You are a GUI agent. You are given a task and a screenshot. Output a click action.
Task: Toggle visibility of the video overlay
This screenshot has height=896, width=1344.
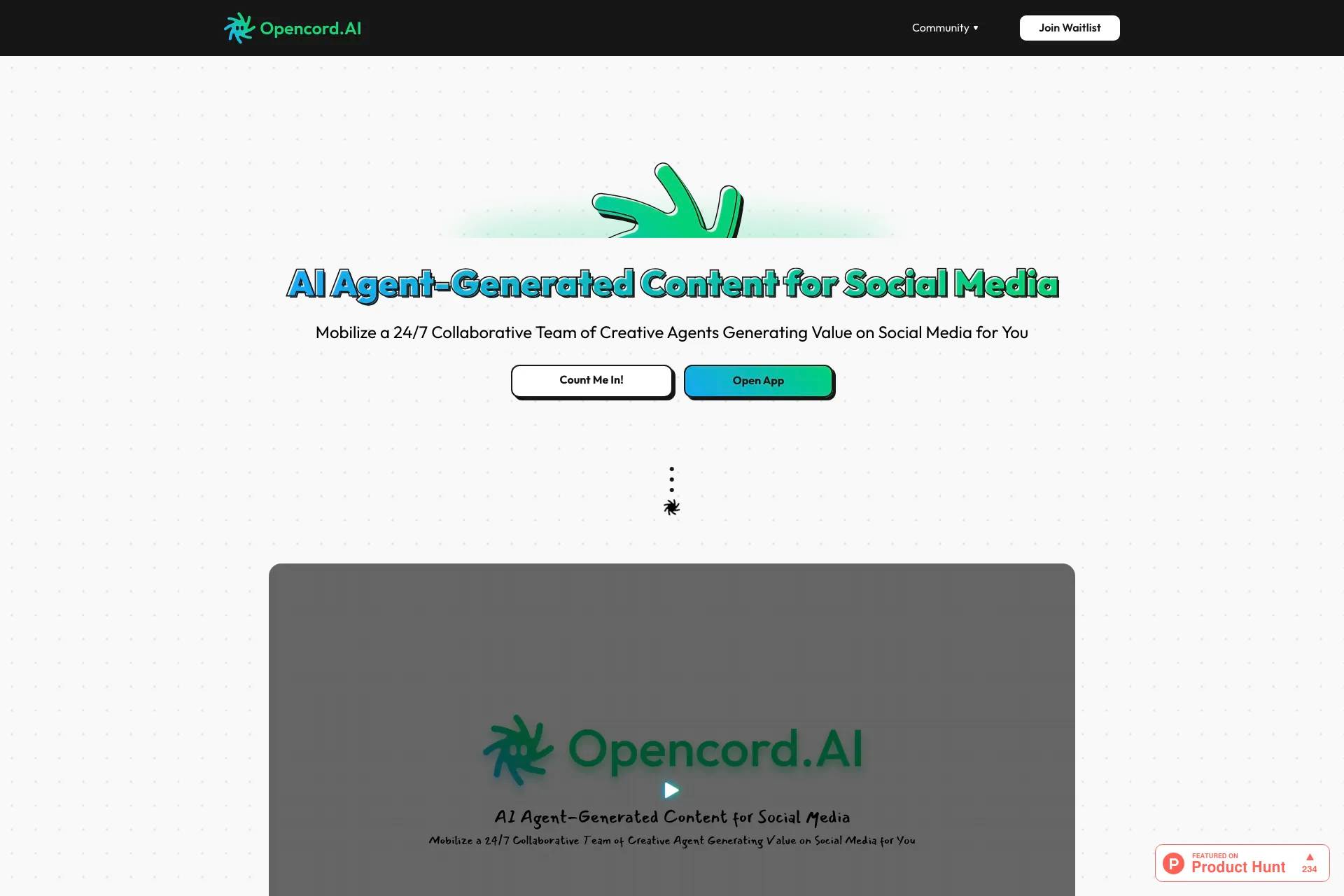point(671,790)
